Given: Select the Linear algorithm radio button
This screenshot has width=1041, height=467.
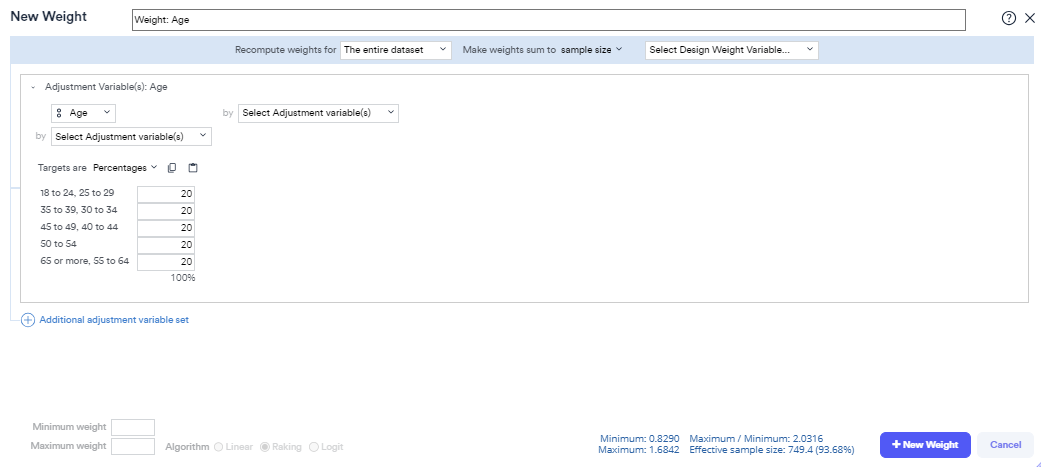Looking at the screenshot, I should click(x=218, y=447).
